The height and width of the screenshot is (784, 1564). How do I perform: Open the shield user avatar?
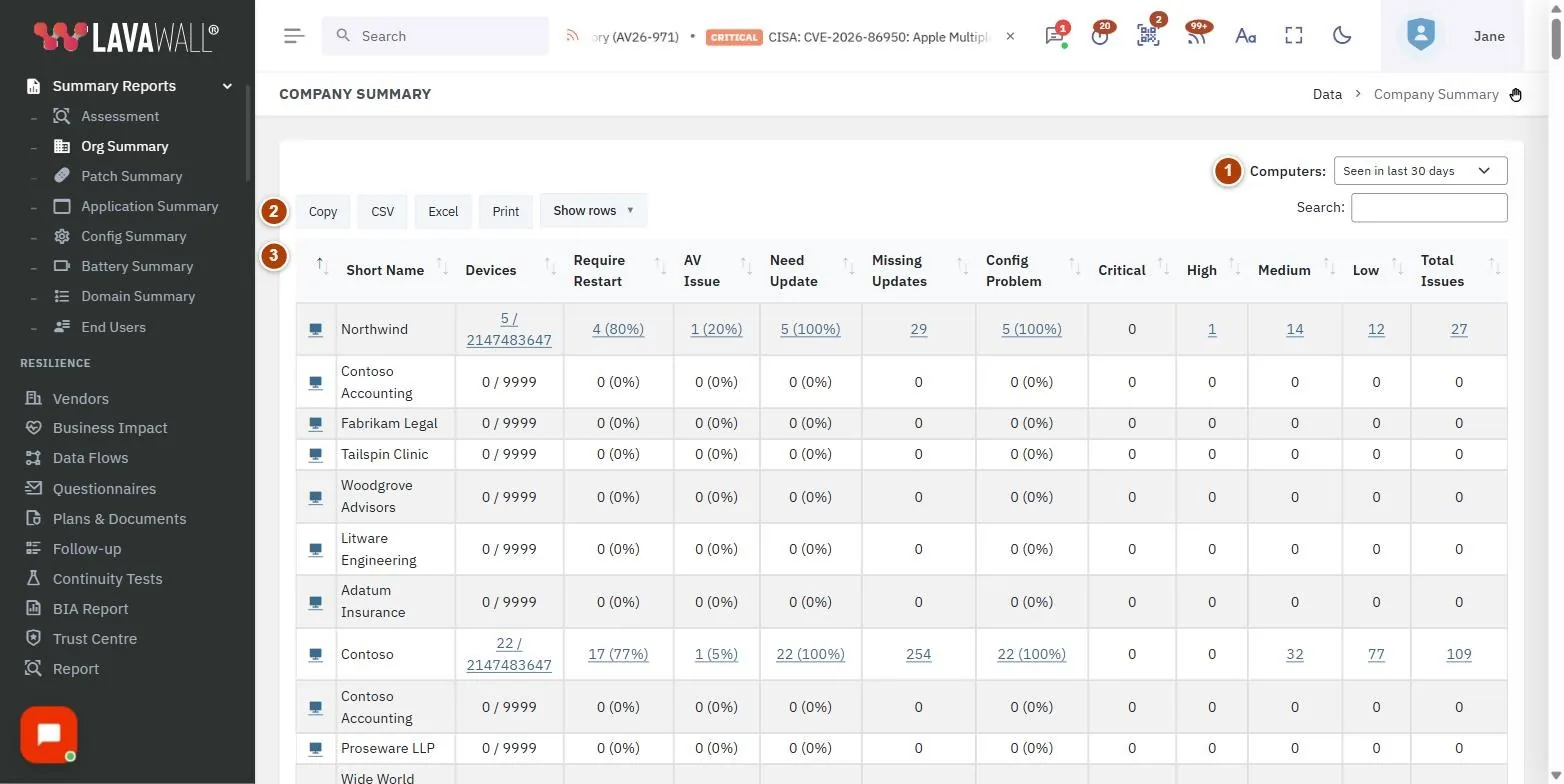click(x=1420, y=36)
